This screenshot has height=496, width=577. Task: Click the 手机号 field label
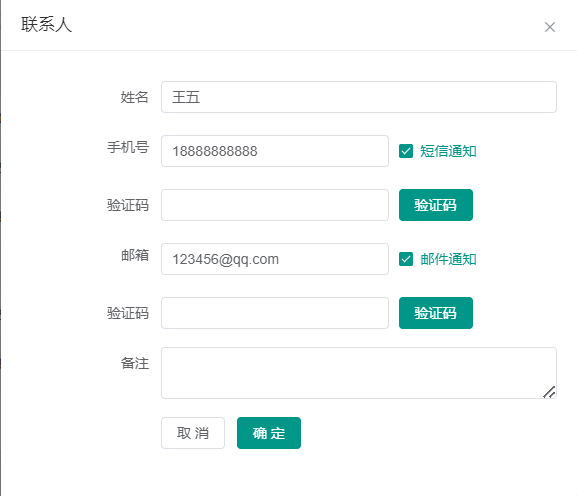128,147
